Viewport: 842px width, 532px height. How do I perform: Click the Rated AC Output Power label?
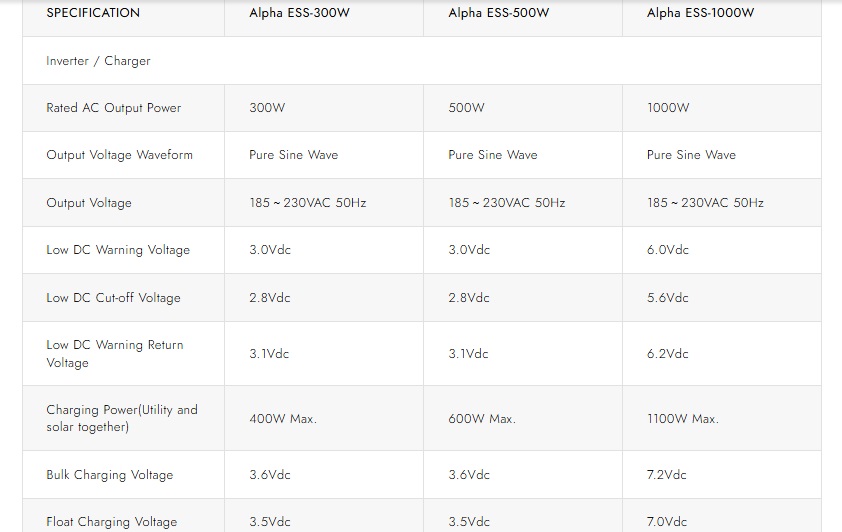pyautogui.click(x=114, y=108)
